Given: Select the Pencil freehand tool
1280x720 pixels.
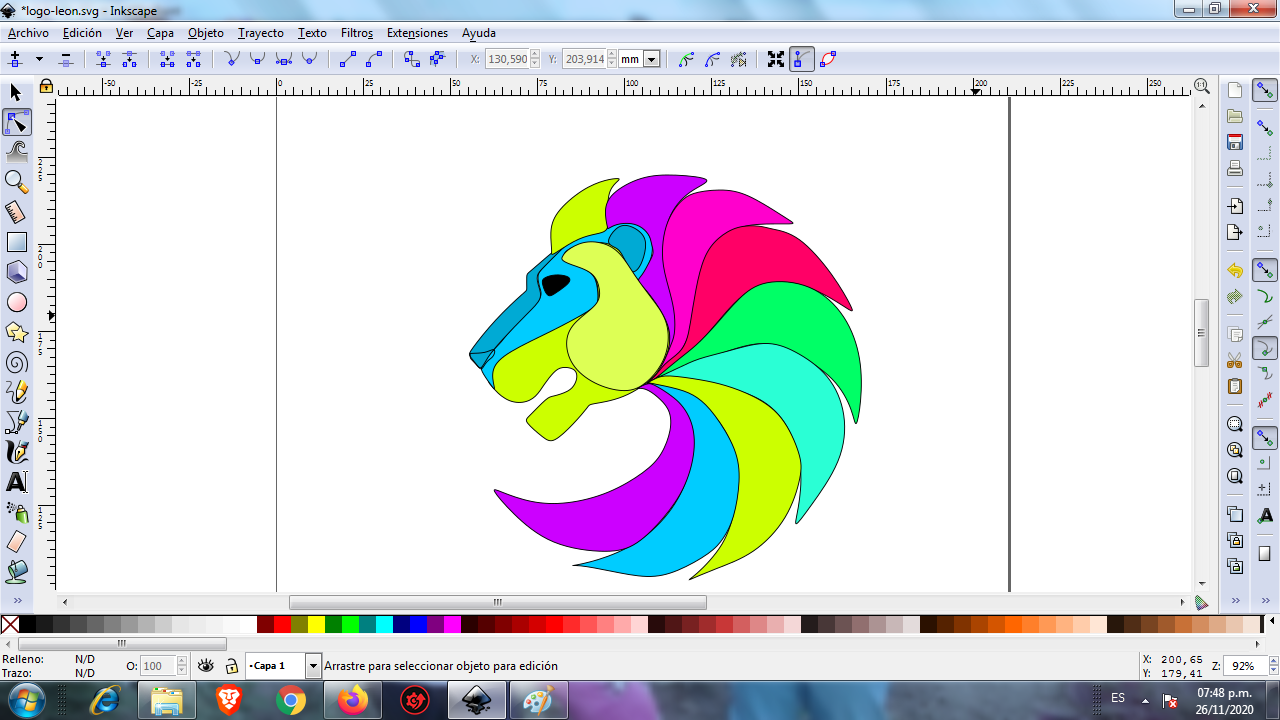Looking at the screenshot, I should [16, 392].
